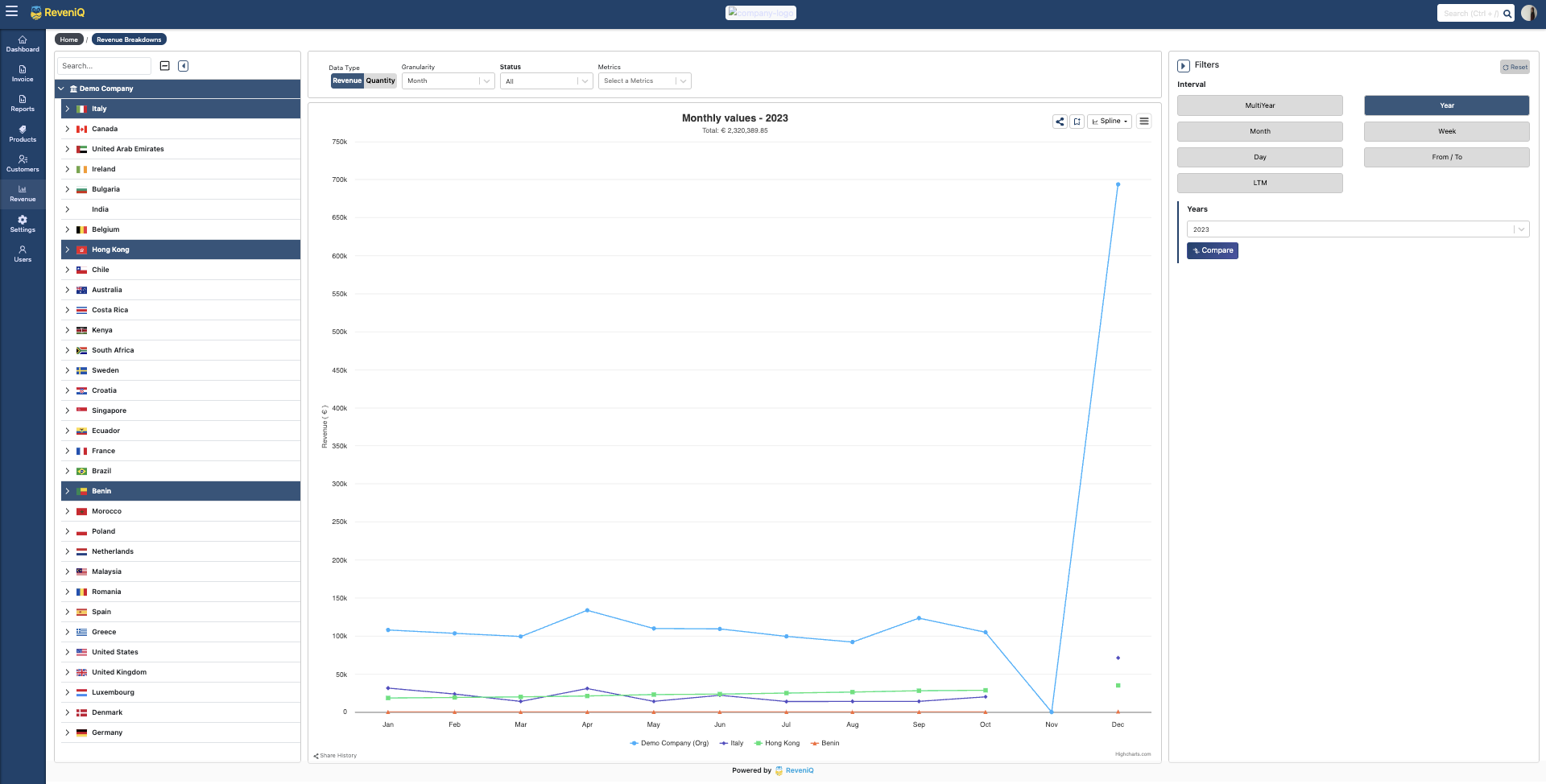Screen dimensions: 1546x784
Task: Collapse all tree nodes with minus icon
Action: 165,66
